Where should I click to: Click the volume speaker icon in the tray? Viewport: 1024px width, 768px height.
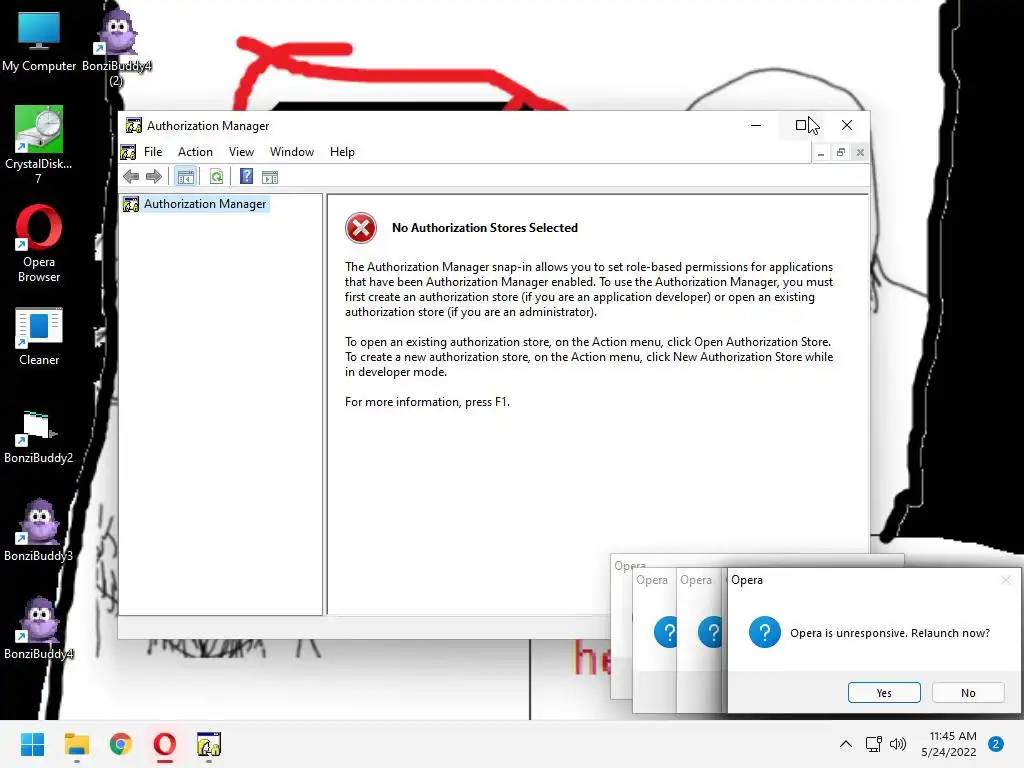click(898, 744)
